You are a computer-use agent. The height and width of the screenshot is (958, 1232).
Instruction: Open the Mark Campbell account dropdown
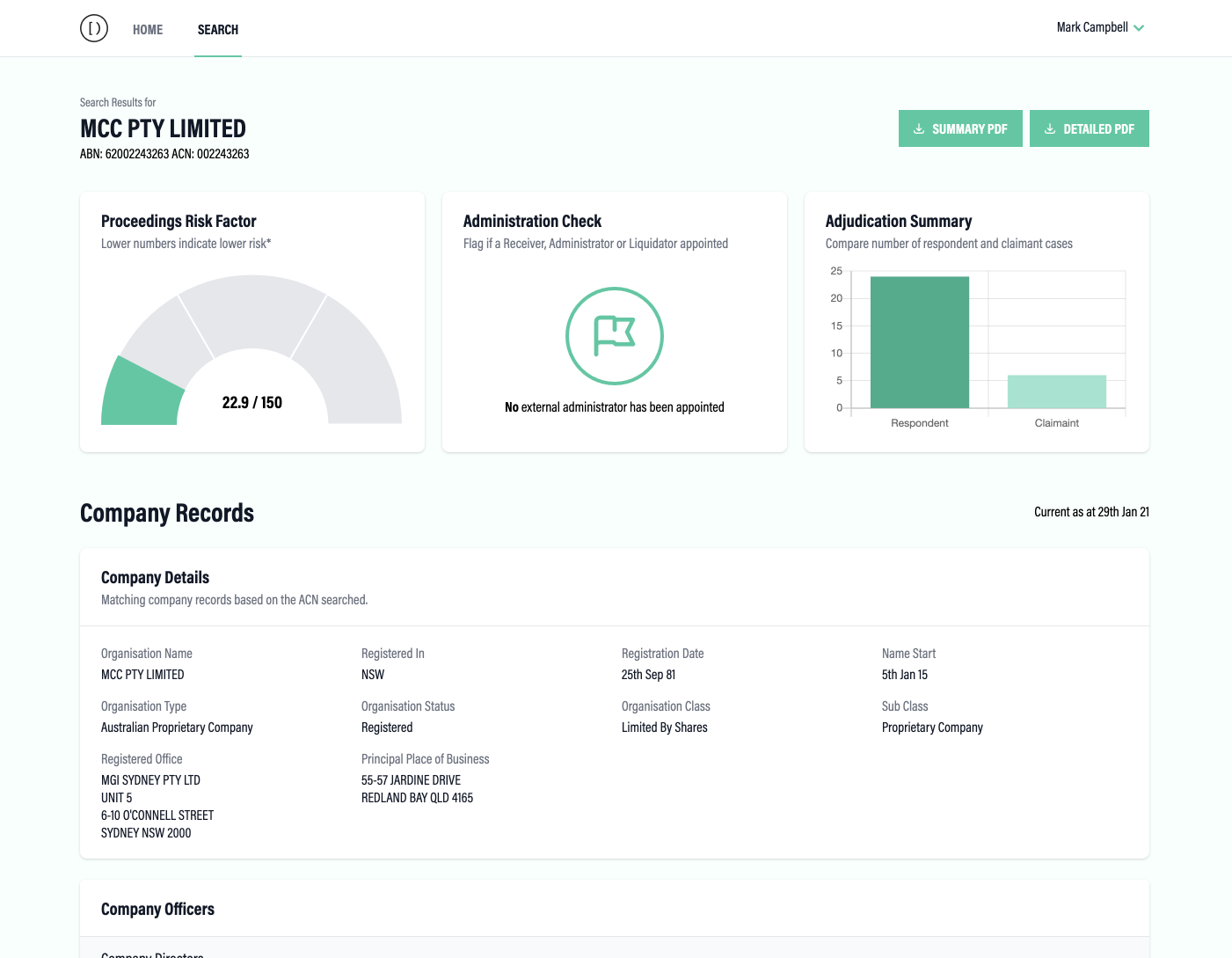(1093, 27)
